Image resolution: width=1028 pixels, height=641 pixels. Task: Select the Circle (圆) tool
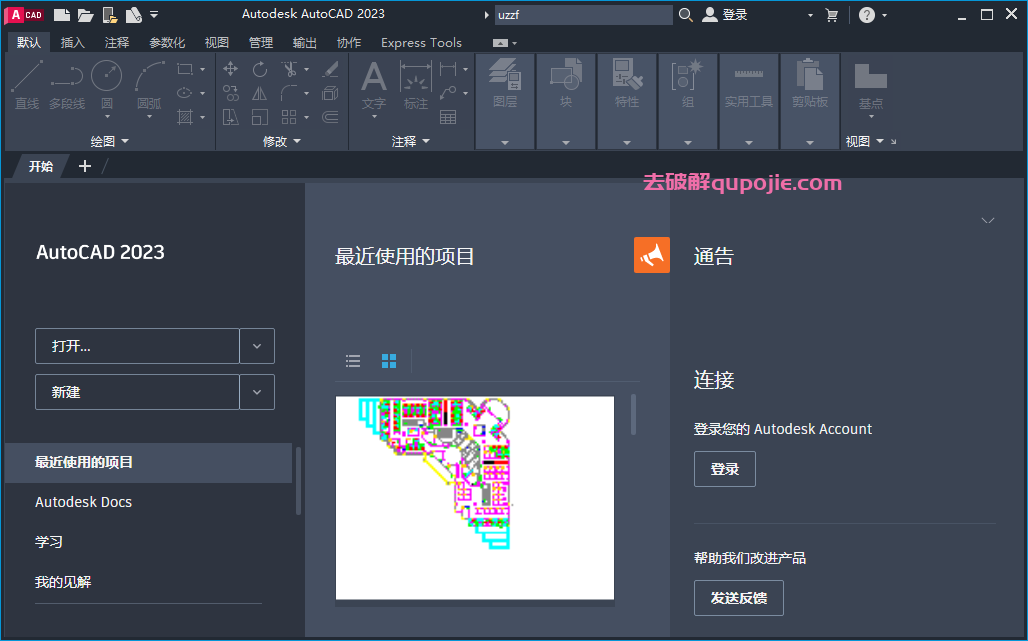tap(106, 85)
